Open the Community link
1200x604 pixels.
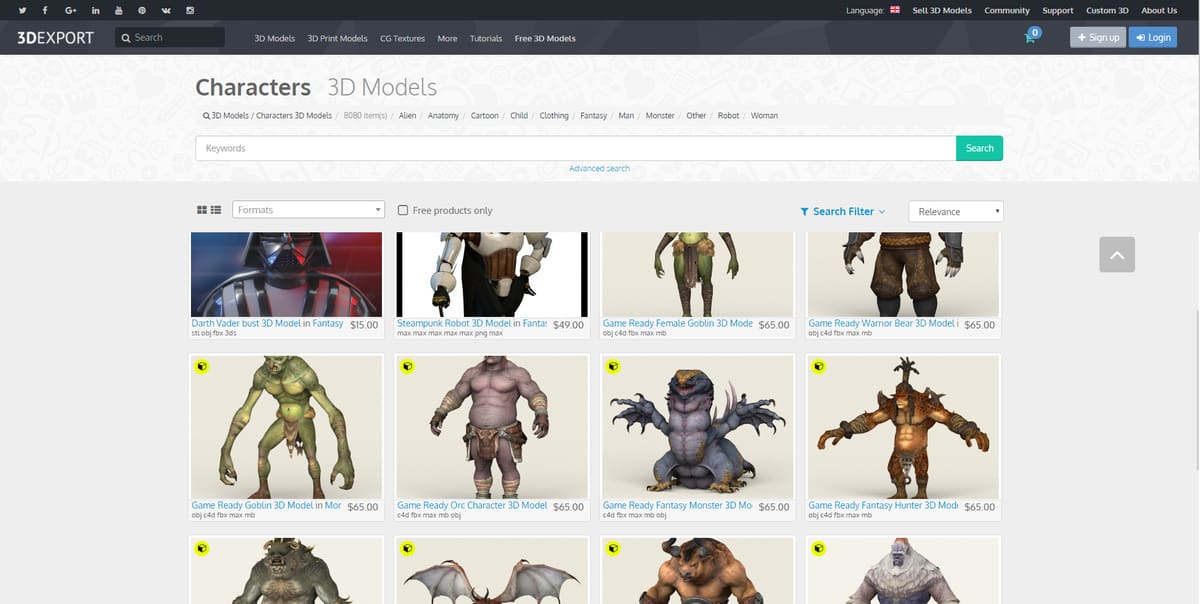click(x=1007, y=10)
